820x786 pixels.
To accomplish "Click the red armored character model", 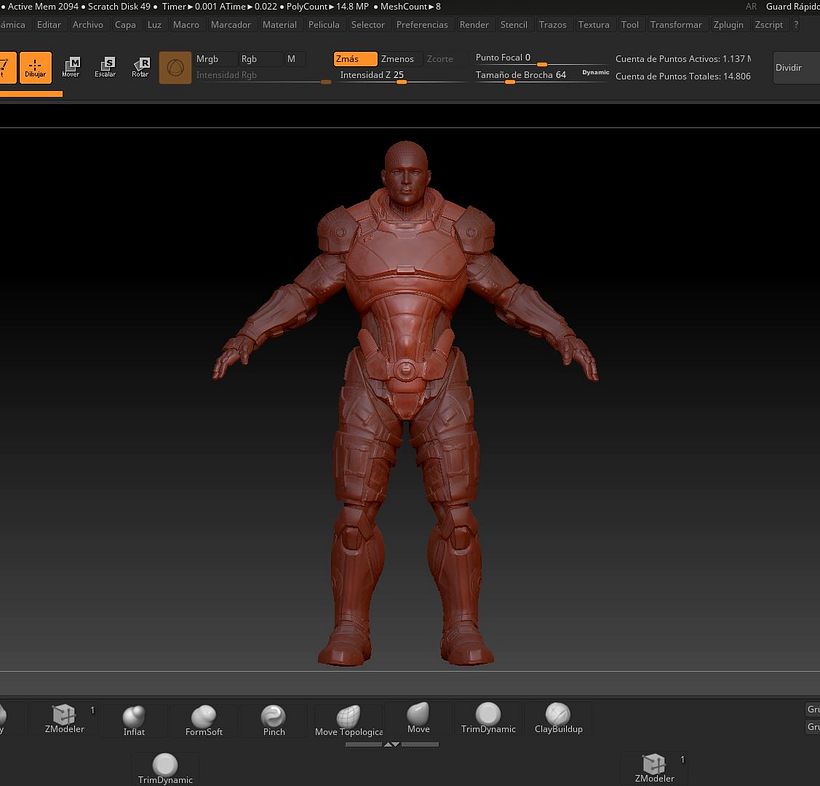I will [x=405, y=403].
